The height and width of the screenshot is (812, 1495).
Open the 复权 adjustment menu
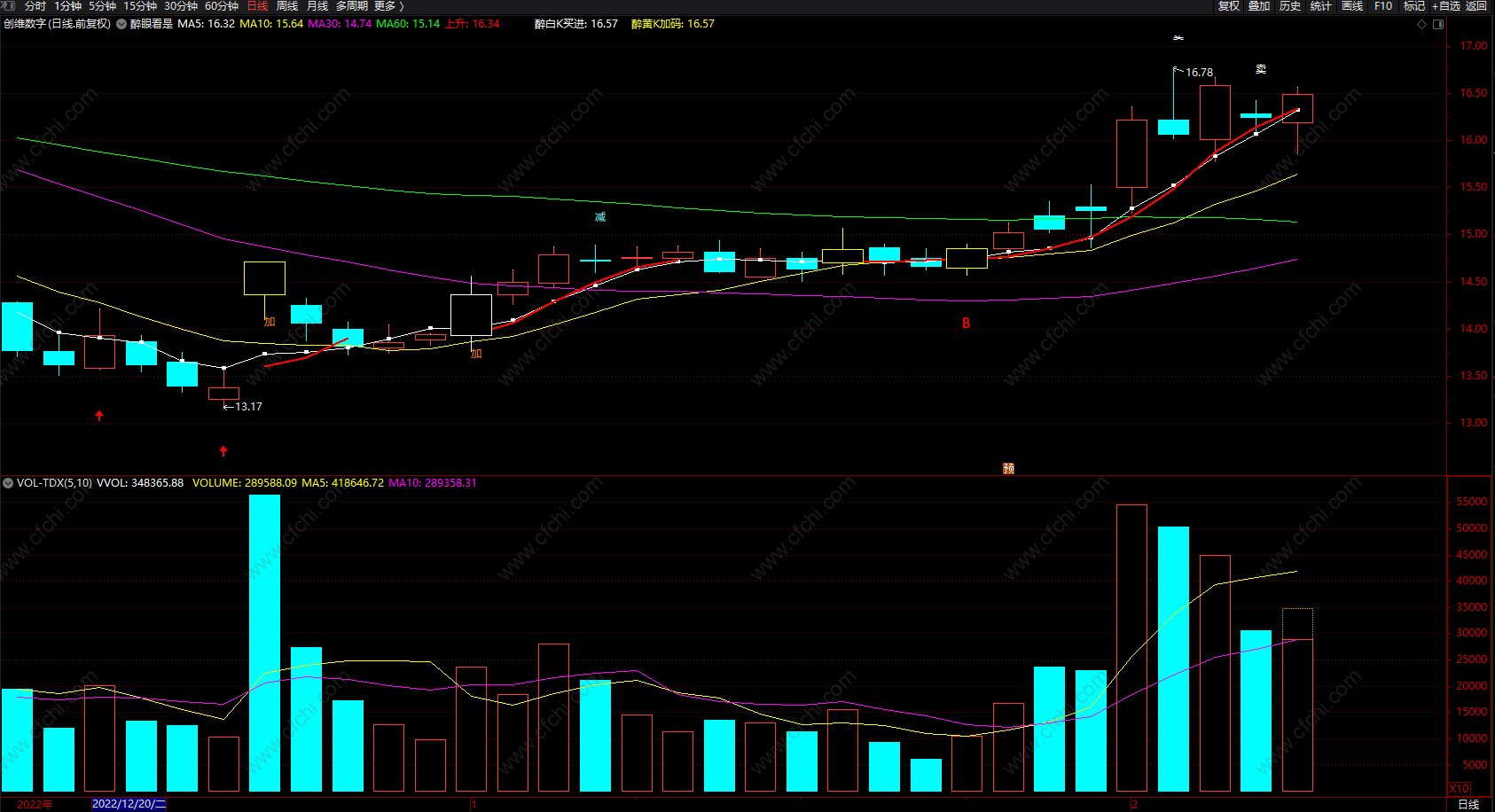(x=1228, y=6)
